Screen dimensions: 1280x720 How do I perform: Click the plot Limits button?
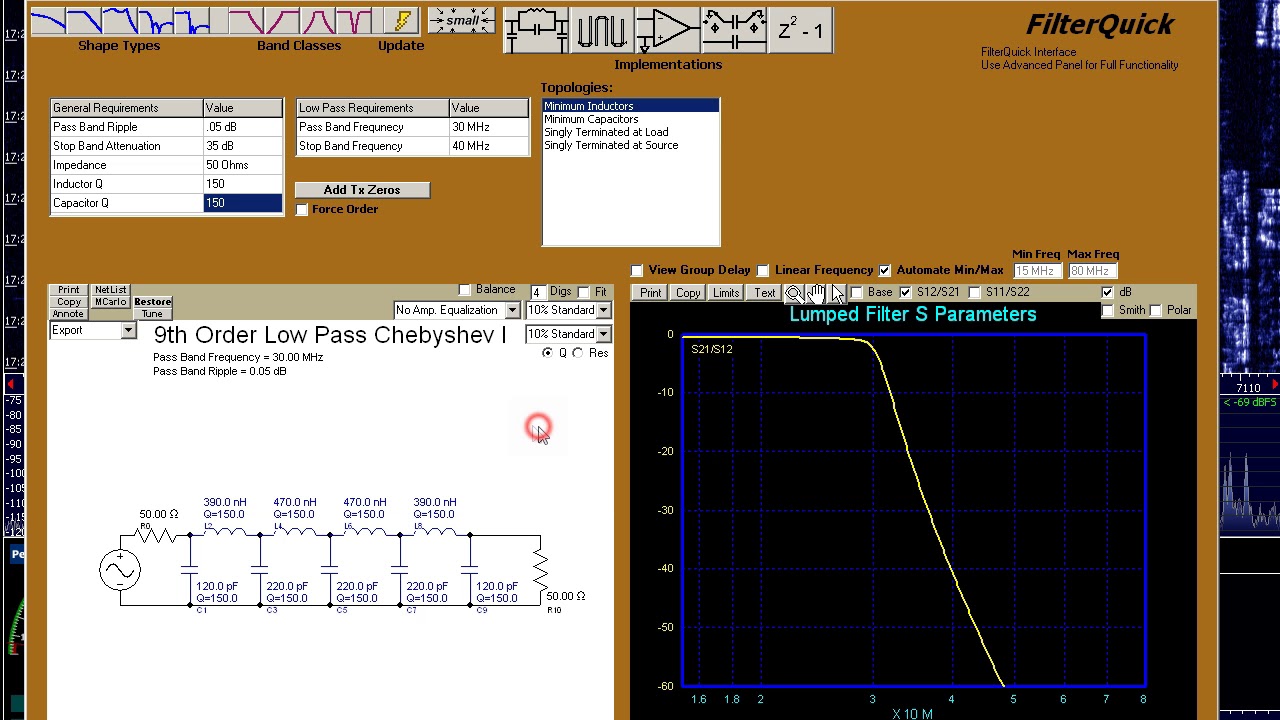(726, 293)
